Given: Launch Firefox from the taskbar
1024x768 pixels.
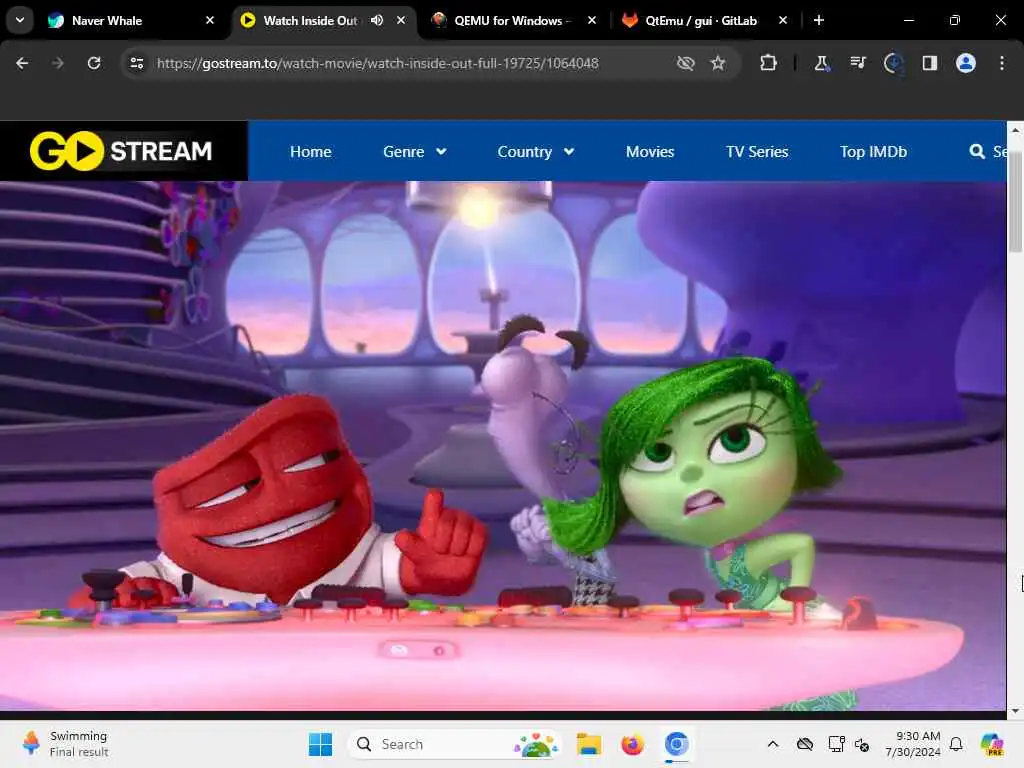Looking at the screenshot, I should pos(632,744).
